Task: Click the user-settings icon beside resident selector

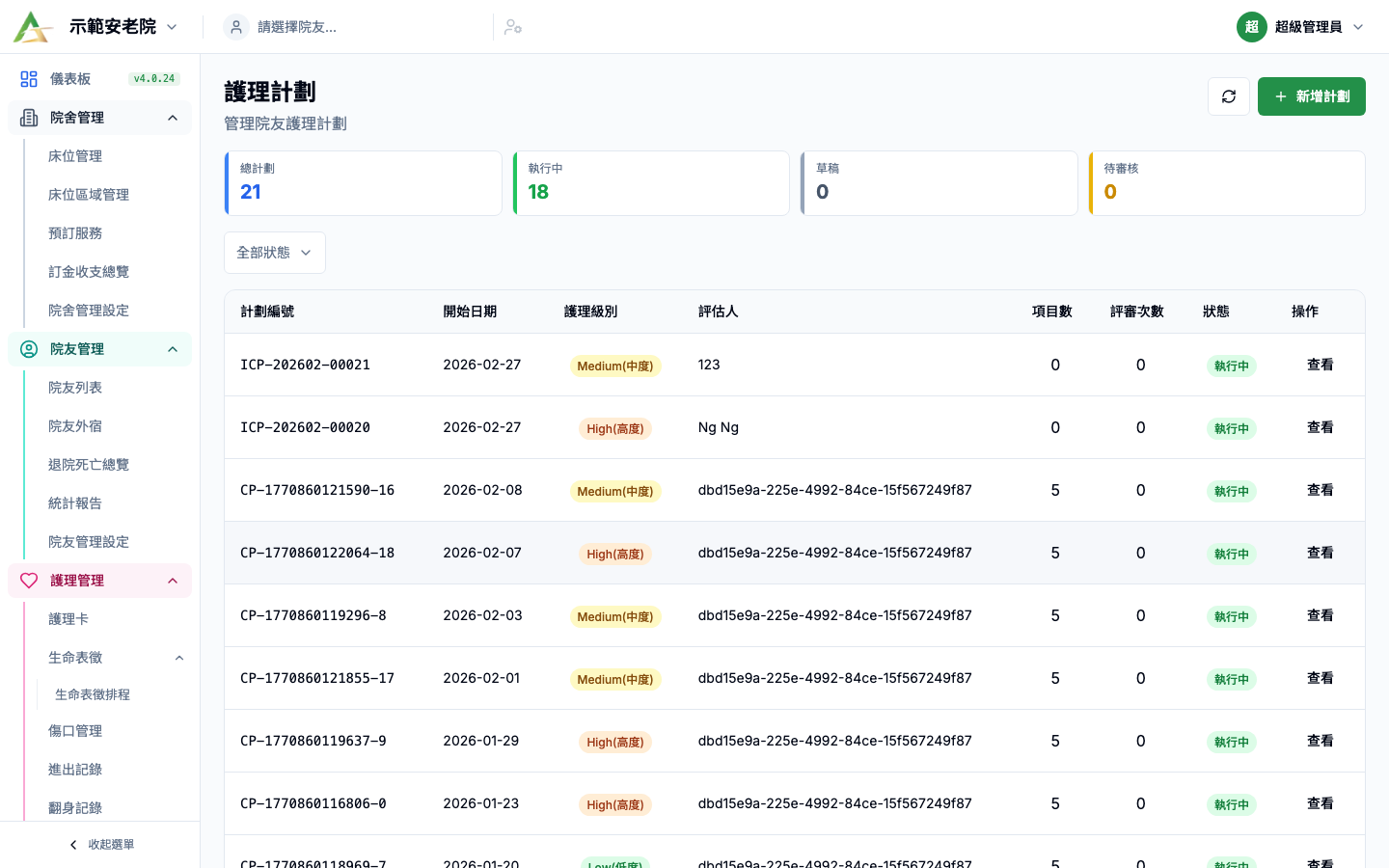Action: (513, 27)
